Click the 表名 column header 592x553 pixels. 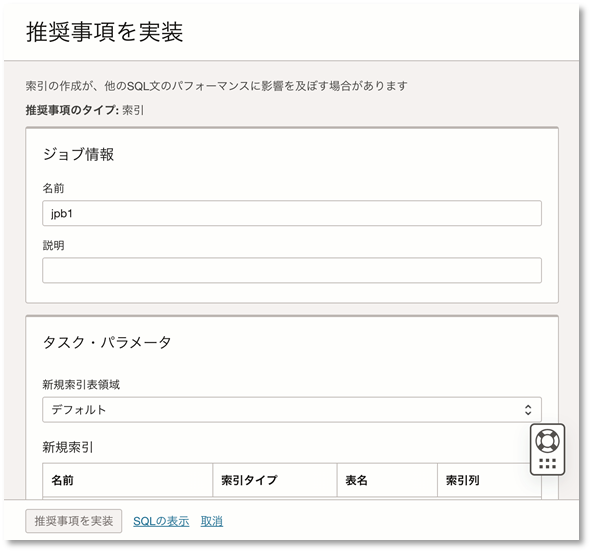(387, 480)
